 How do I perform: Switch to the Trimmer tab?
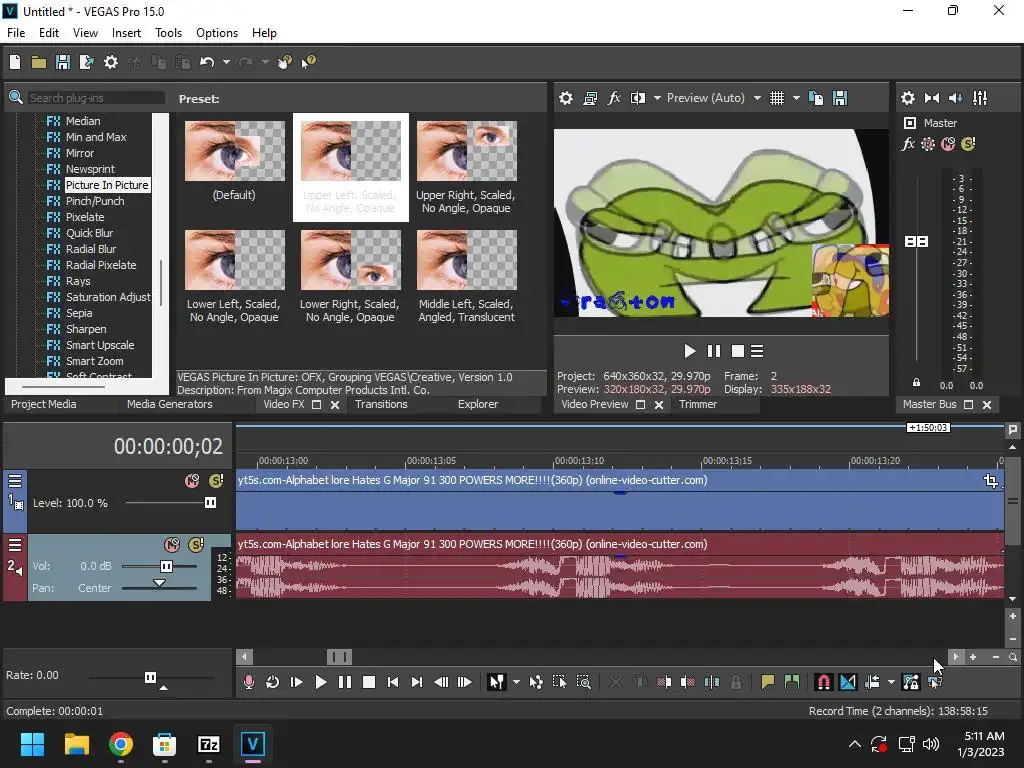(697, 404)
